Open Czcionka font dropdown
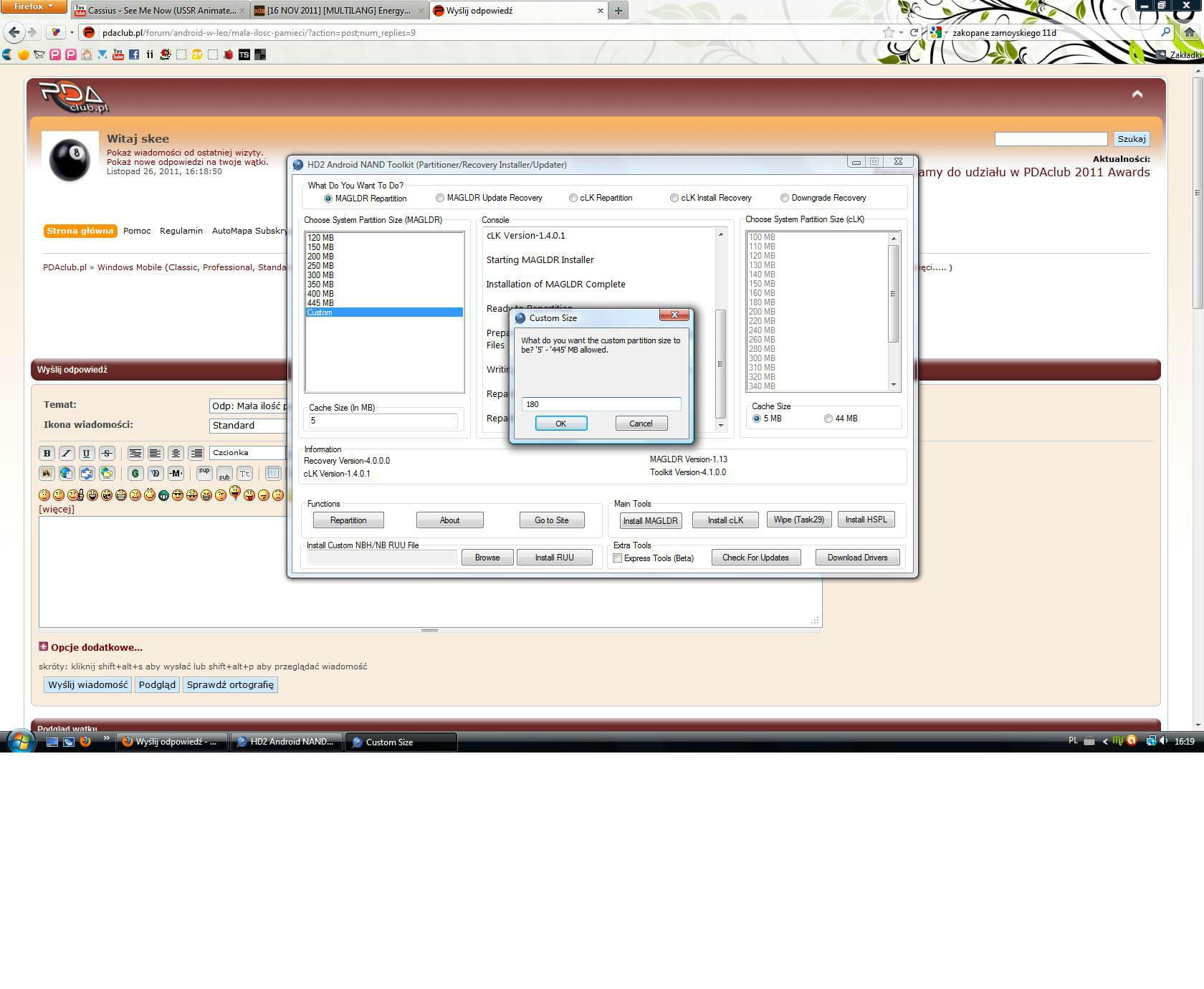Screen dimensions: 1204x989 click(x=247, y=453)
